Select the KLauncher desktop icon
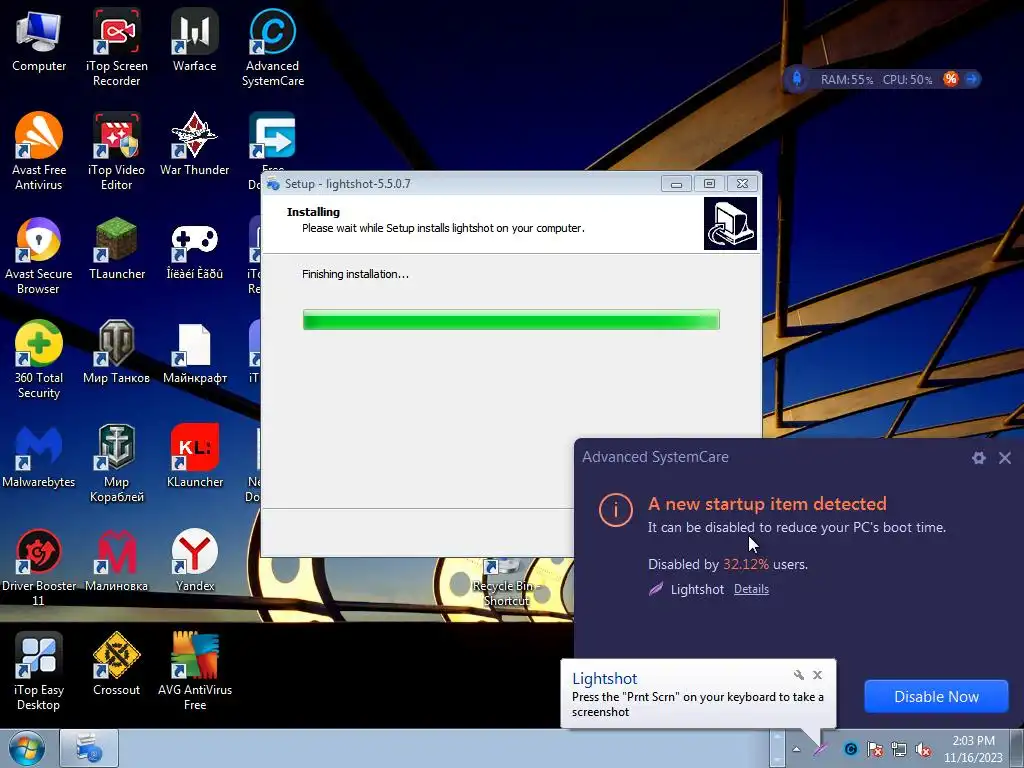 click(x=194, y=457)
